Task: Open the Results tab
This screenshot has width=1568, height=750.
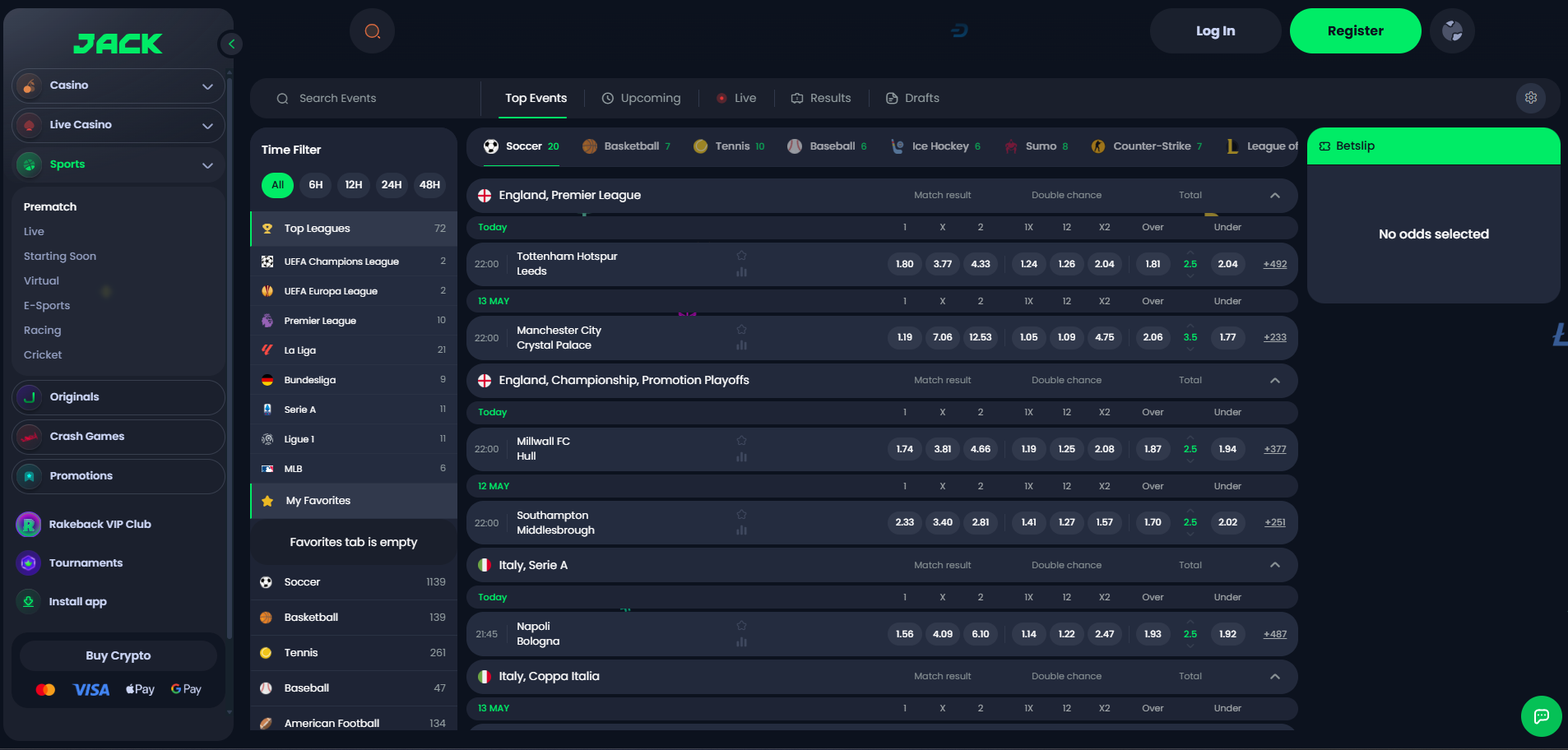Action: 821,98
